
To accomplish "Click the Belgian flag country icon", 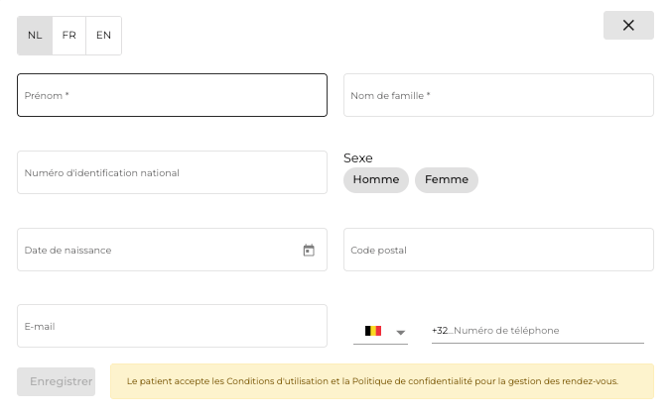I will (x=373, y=331).
